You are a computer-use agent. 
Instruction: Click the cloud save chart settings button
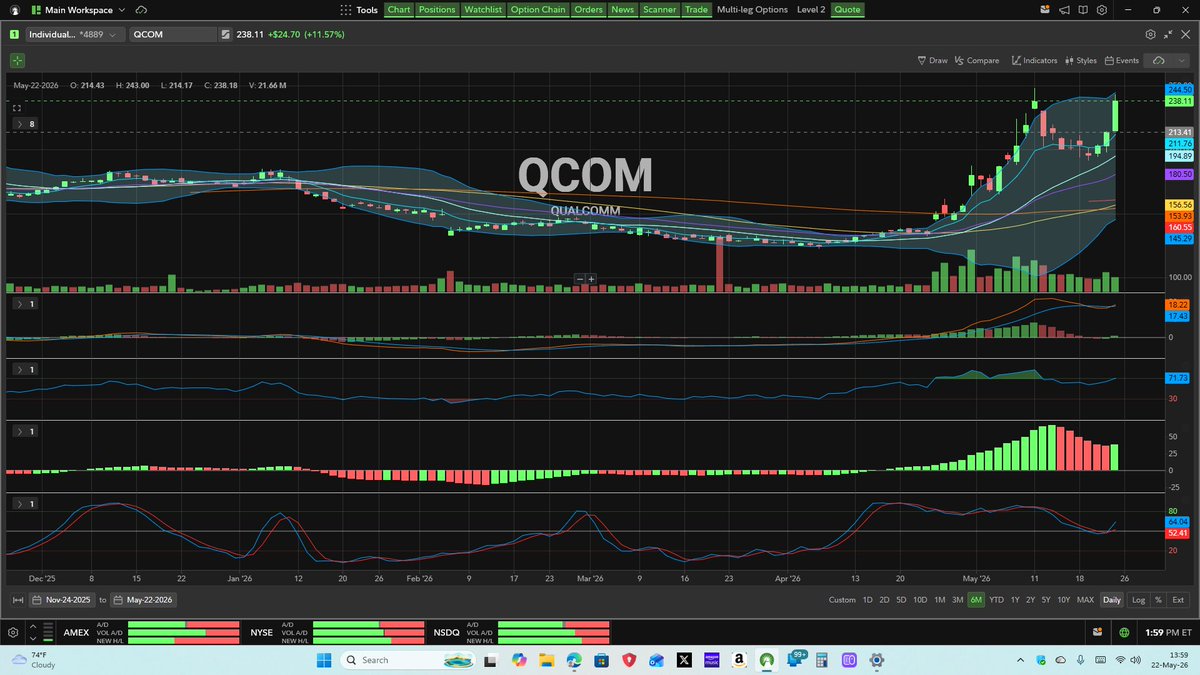tap(1159, 60)
